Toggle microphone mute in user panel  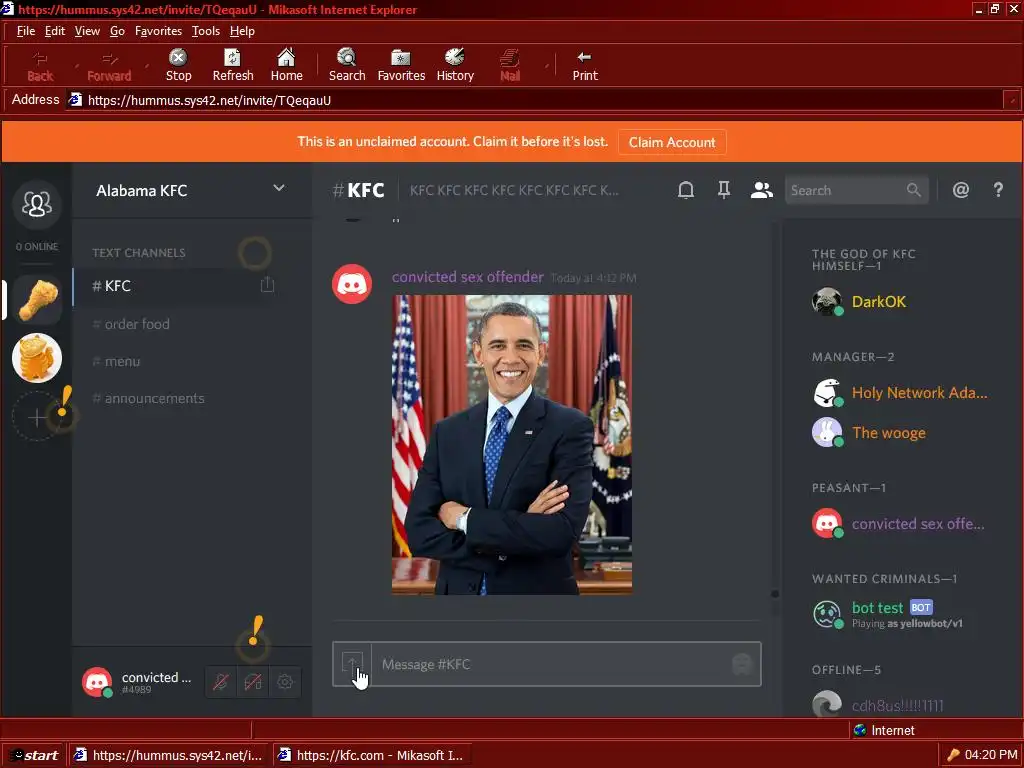[221, 682]
